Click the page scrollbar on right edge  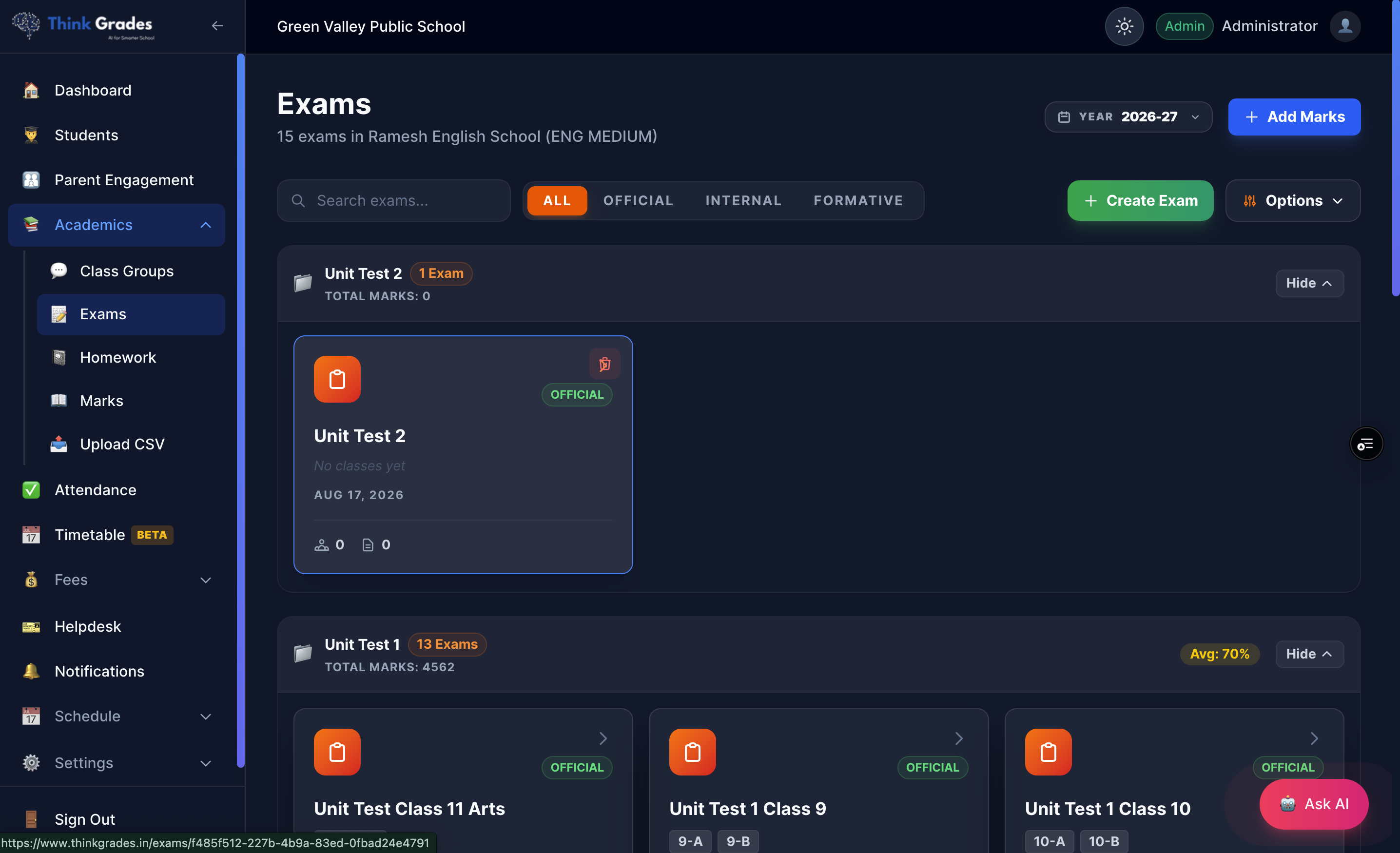click(x=1396, y=148)
